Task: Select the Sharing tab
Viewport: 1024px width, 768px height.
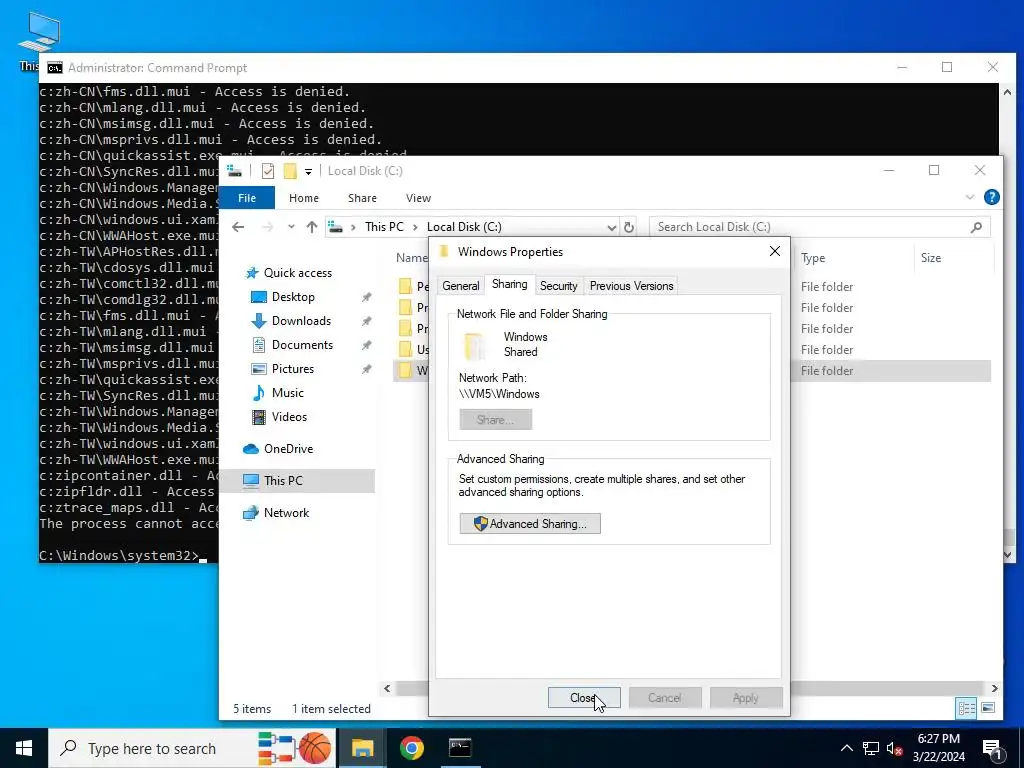Action: (x=509, y=285)
